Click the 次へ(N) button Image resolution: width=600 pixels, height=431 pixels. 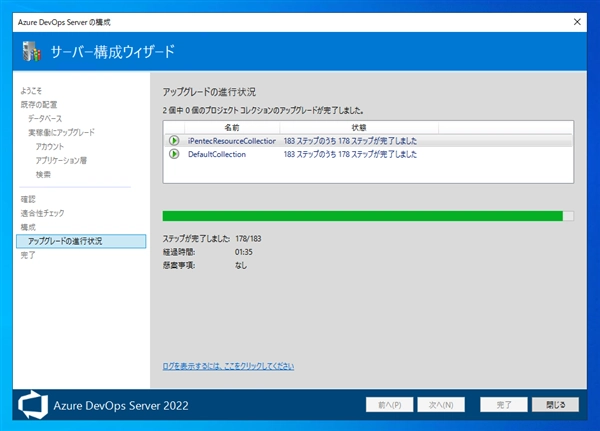pos(441,405)
